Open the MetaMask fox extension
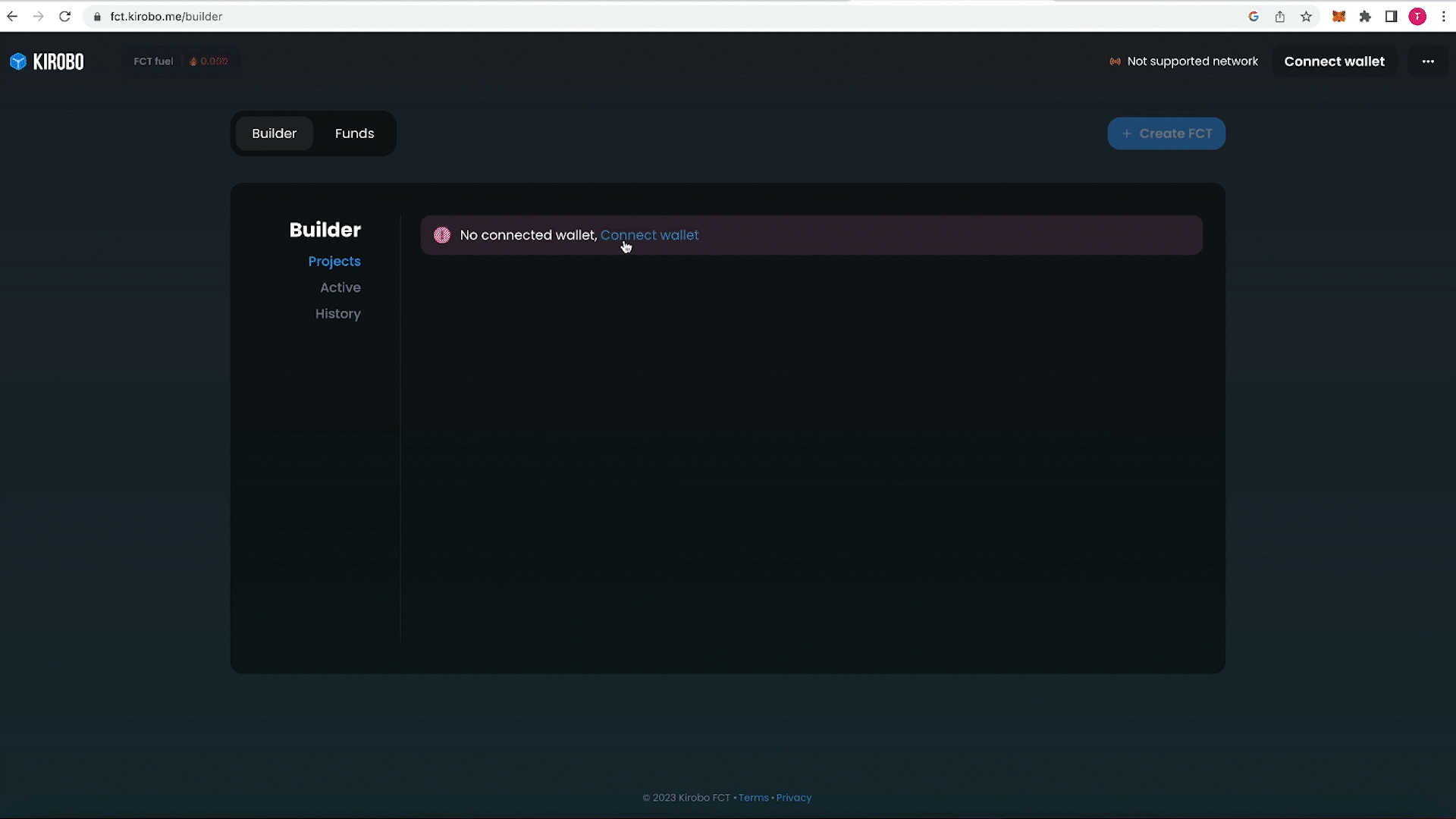Image resolution: width=1456 pixels, height=819 pixels. (1339, 17)
